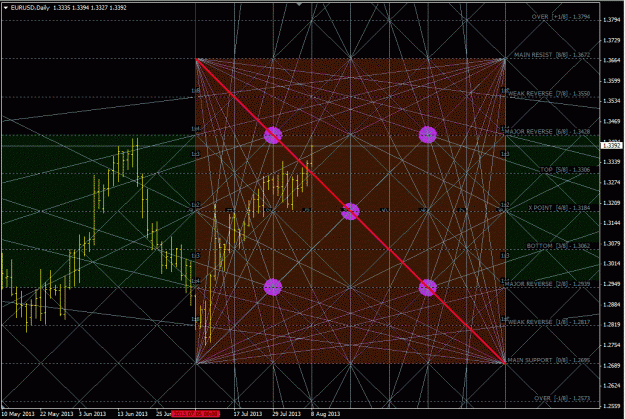Click the 1.3274 value on price scale
The height and width of the screenshot is (419, 625).
pyautogui.click(x=612, y=182)
